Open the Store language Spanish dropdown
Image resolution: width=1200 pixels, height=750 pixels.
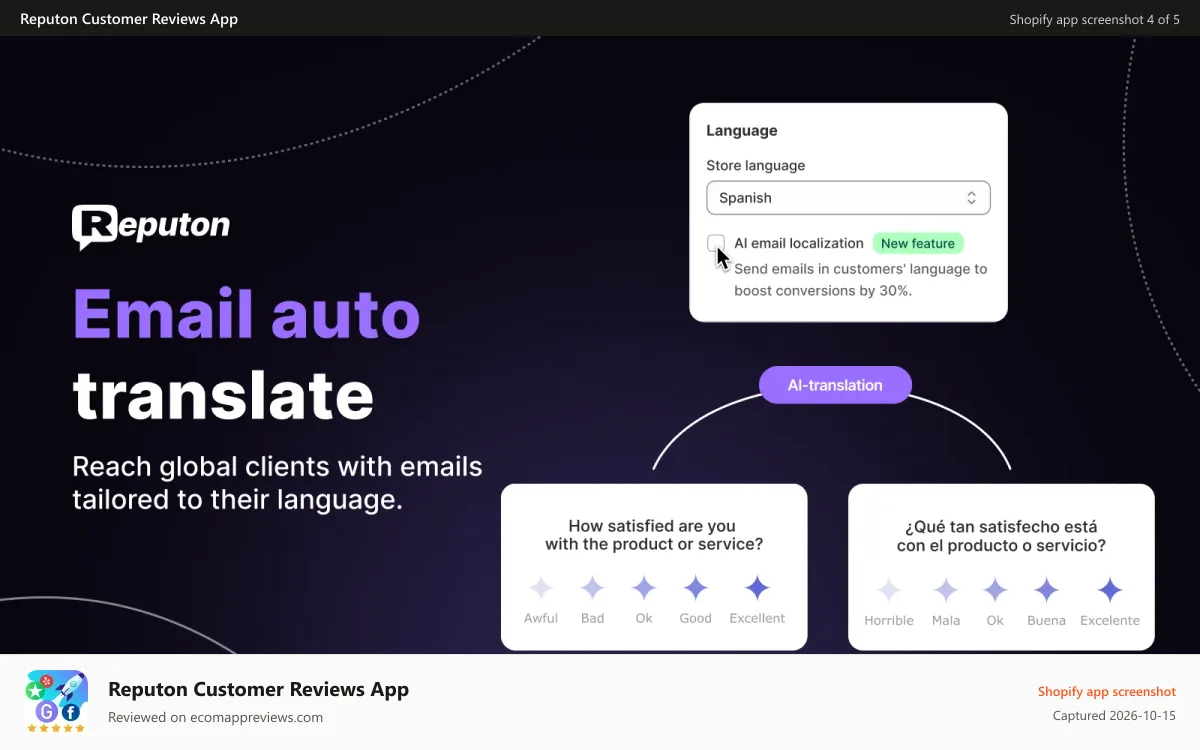pos(848,198)
